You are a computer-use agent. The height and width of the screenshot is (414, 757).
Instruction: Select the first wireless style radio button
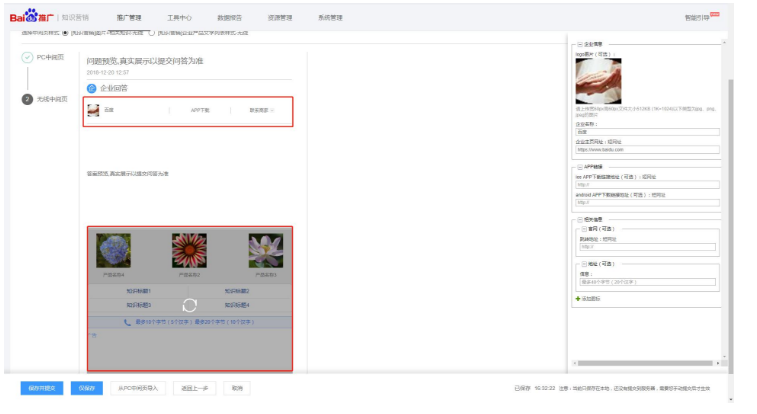tap(66, 33)
